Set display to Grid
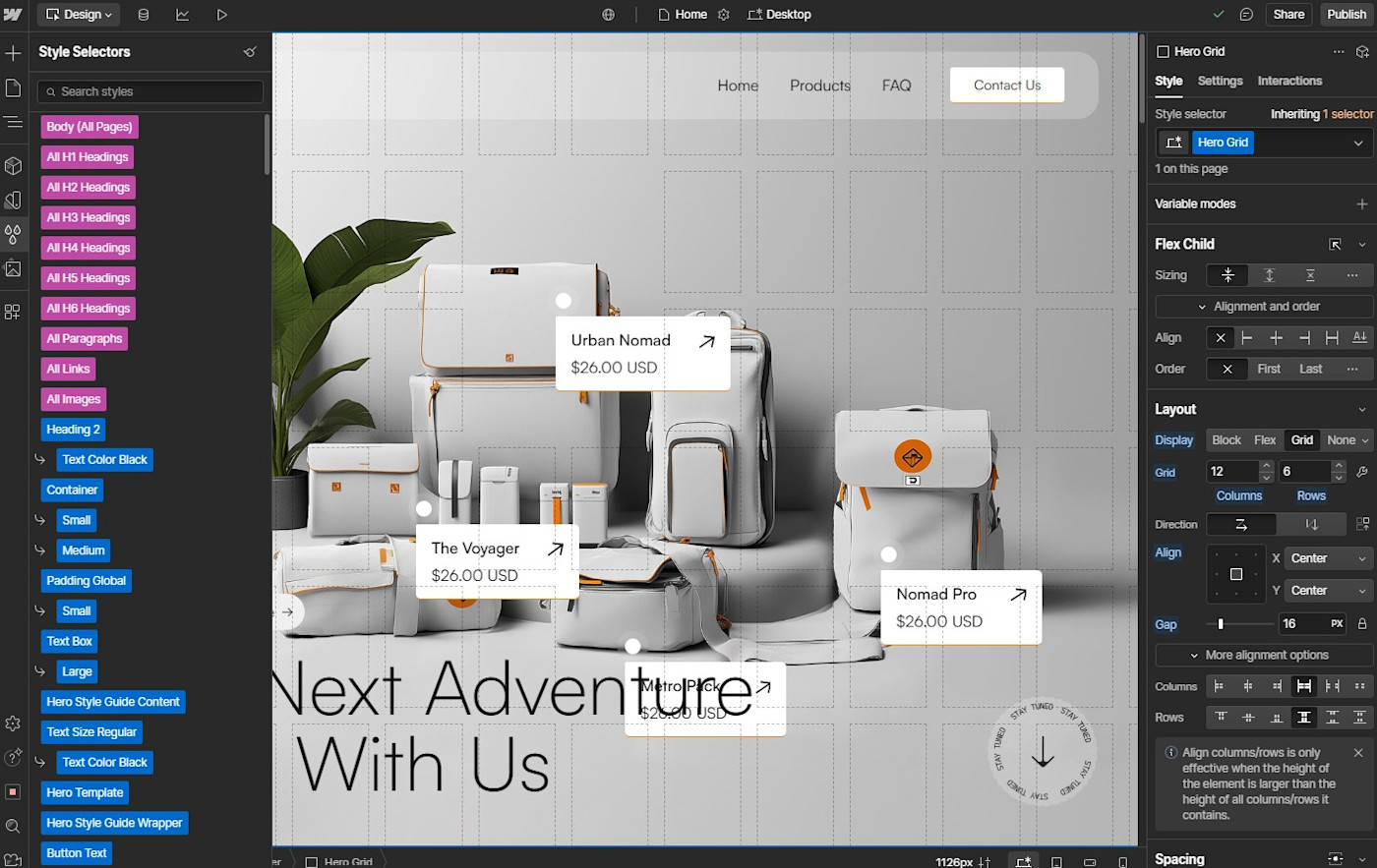 coord(1302,440)
